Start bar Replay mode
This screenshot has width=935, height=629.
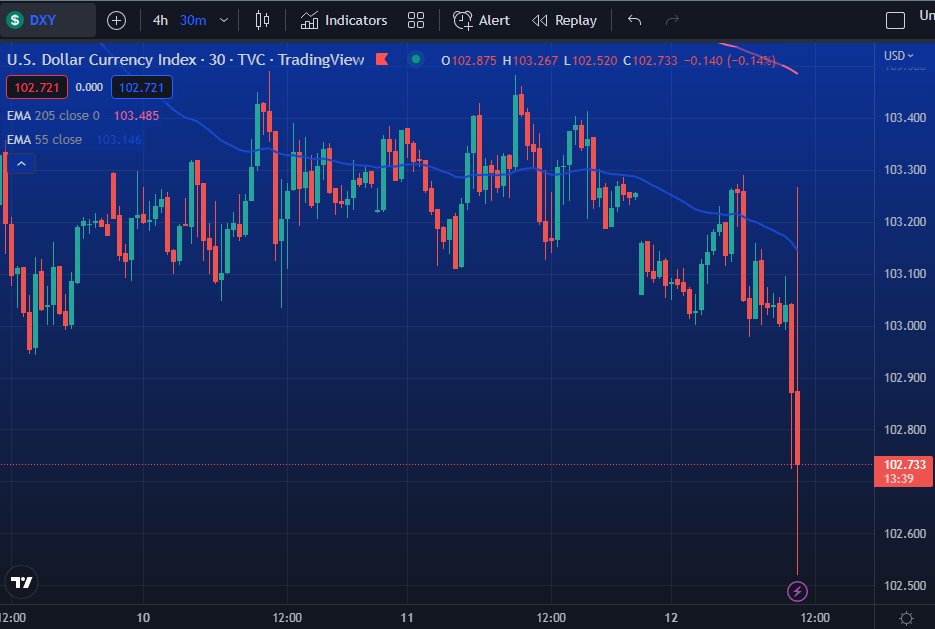(x=563, y=20)
